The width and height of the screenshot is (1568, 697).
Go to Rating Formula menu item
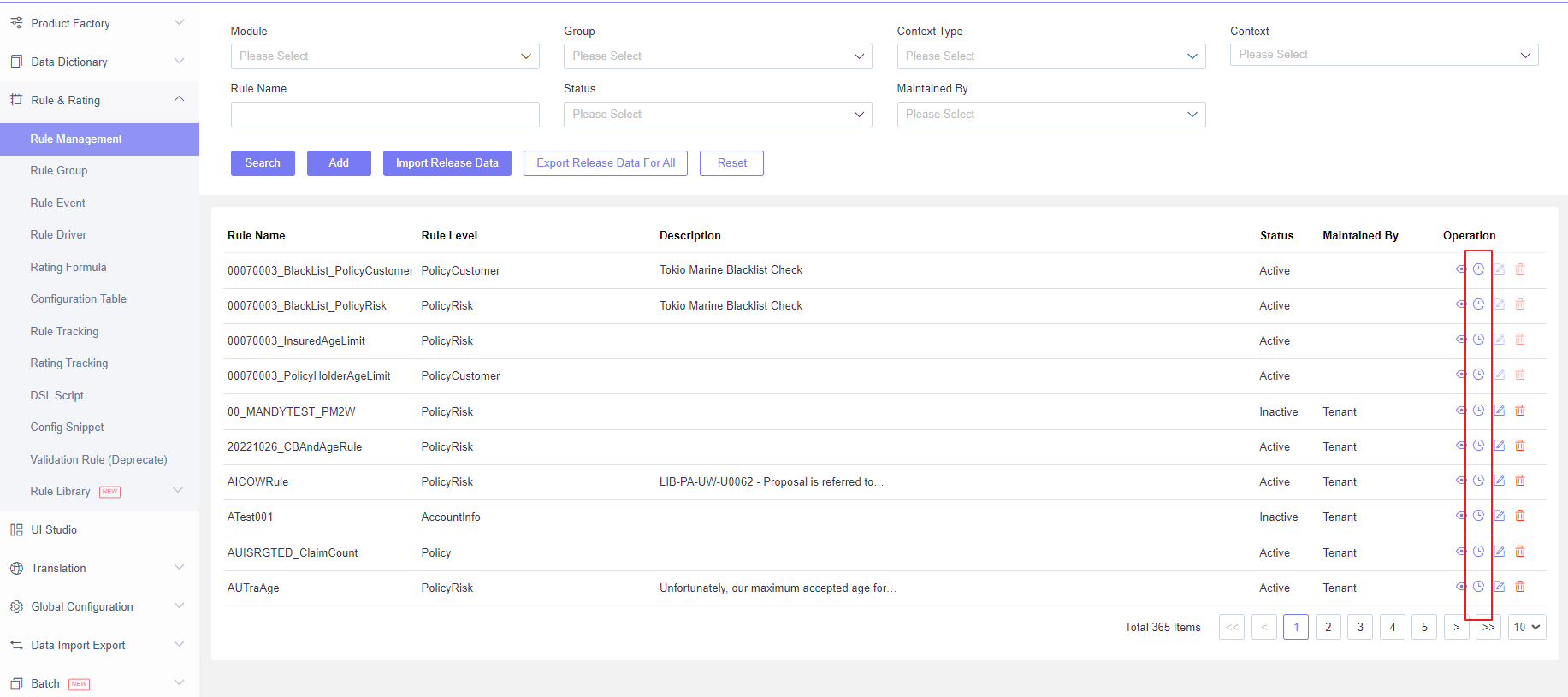coord(68,268)
